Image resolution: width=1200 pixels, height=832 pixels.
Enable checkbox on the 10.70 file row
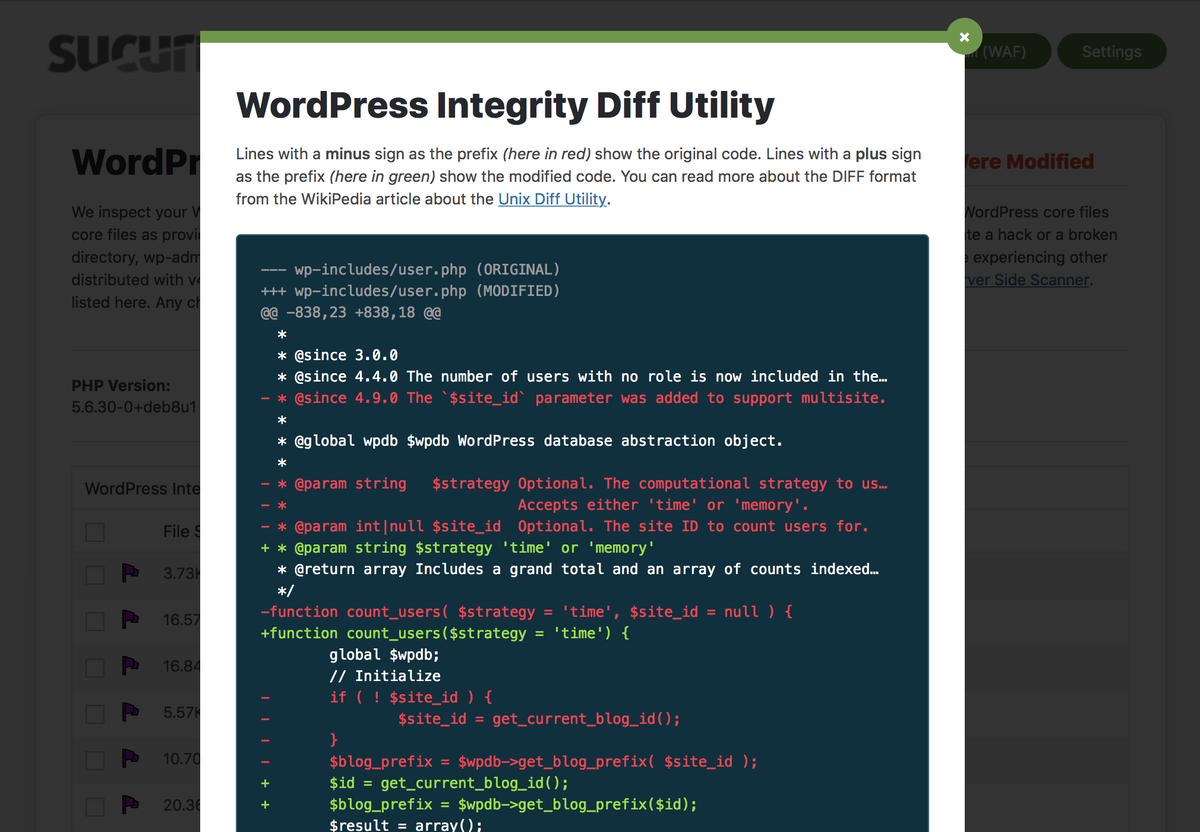[95, 760]
